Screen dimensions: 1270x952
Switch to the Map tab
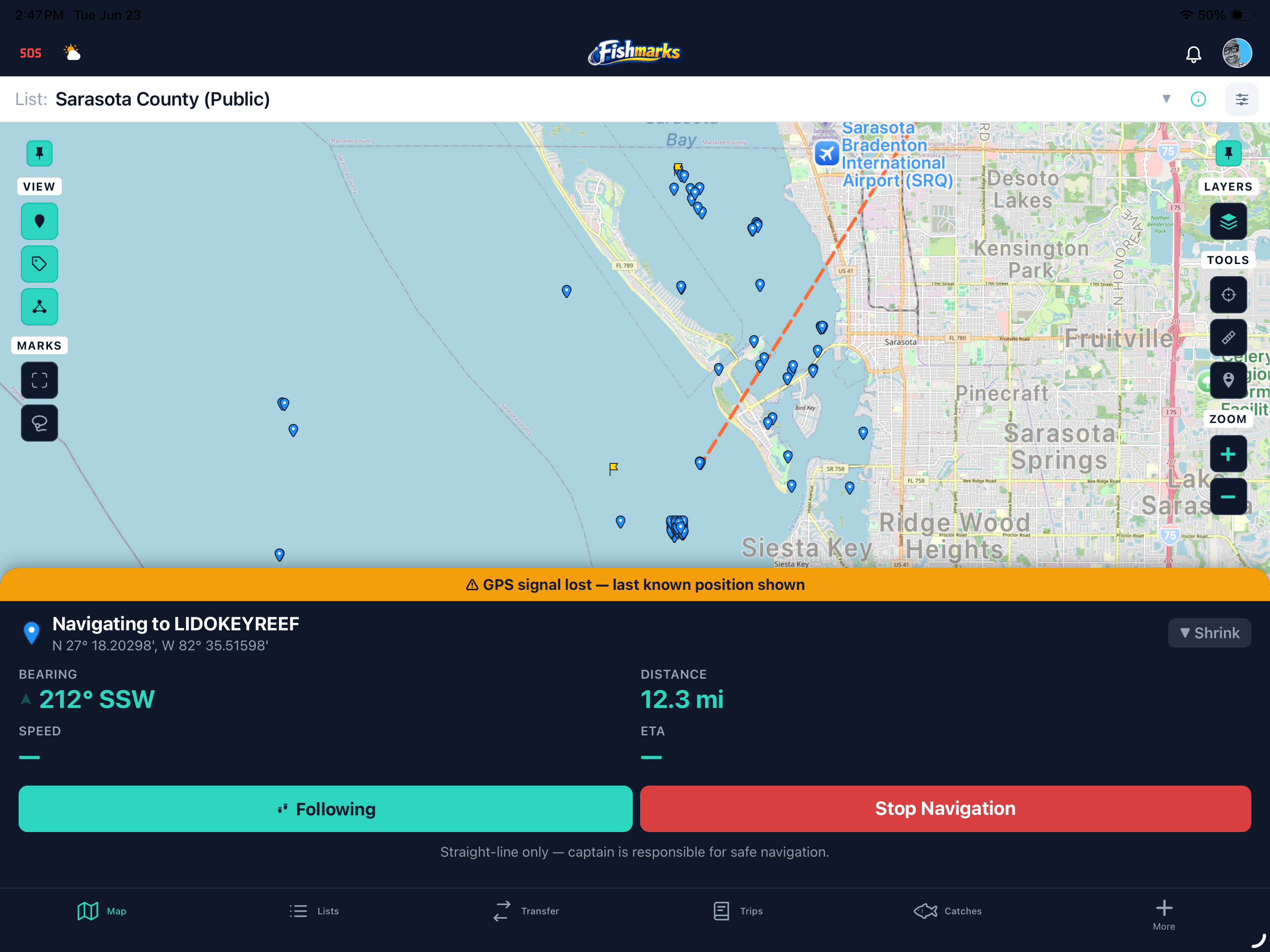point(102,911)
